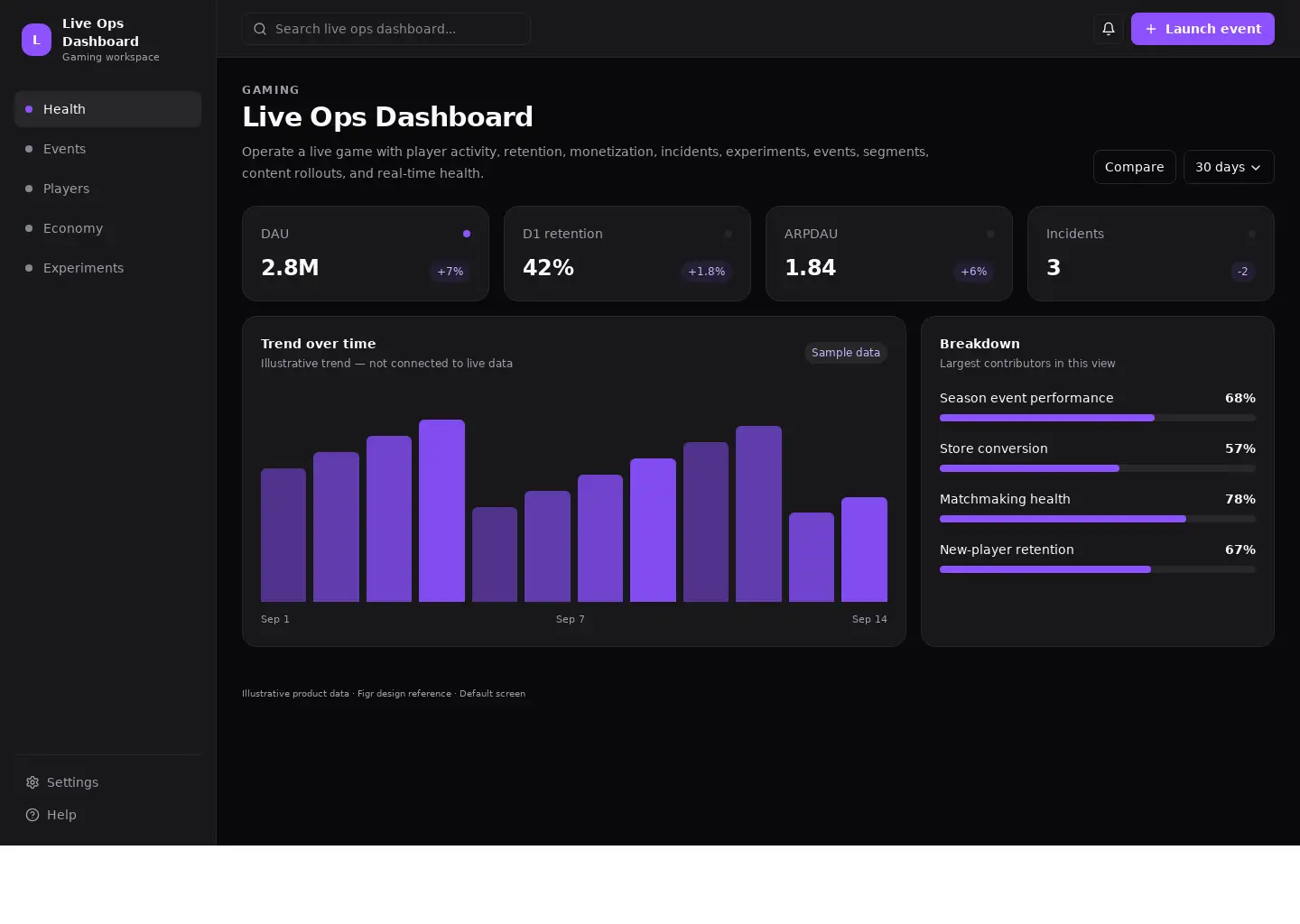The width and height of the screenshot is (1300, 924).
Task: Click the search magnifier icon
Action: pos(260,29)
